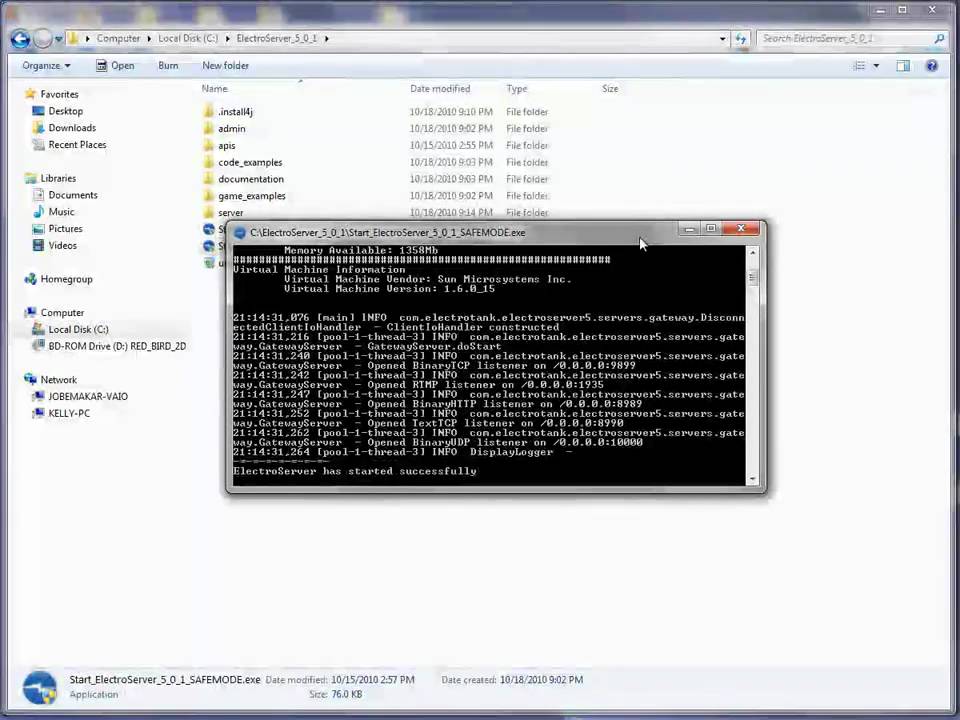960x720 pixels.
Task: Sort by the Type column header
Action: [x=517, y=89]
